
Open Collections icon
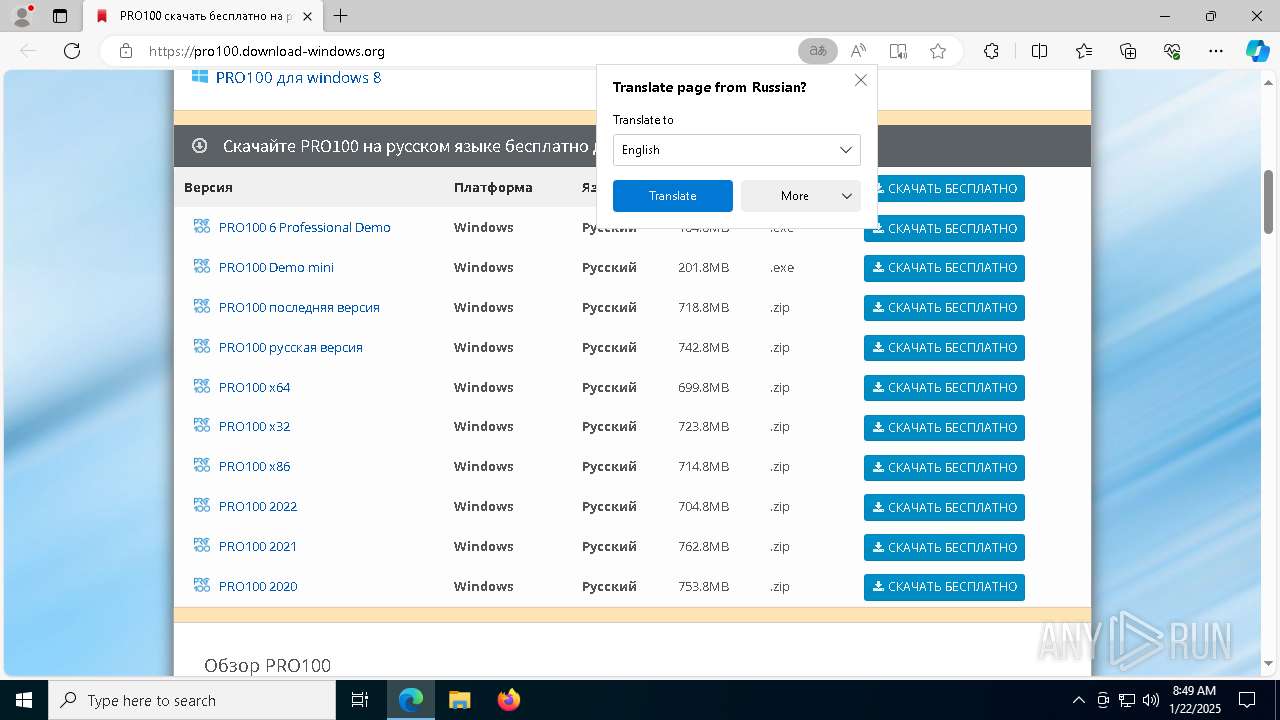coord(1128,51)
